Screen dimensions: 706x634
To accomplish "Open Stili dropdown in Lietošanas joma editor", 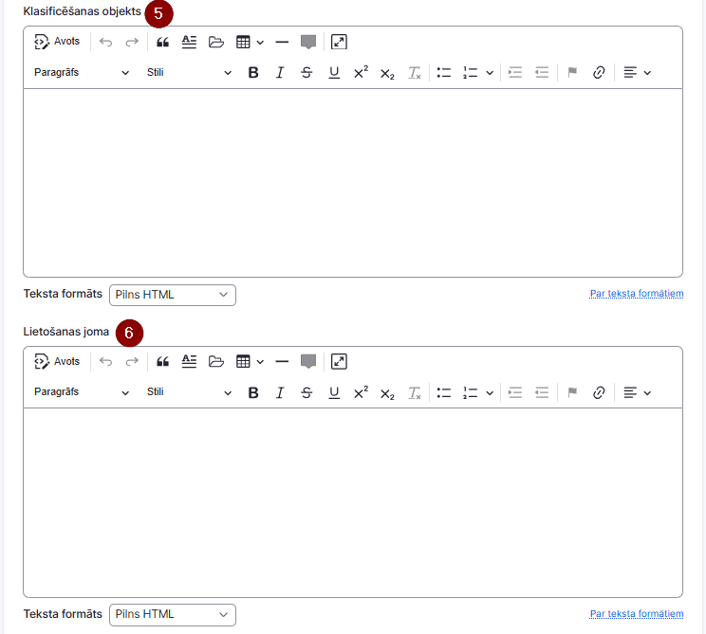I will click(x=189, y=392).
